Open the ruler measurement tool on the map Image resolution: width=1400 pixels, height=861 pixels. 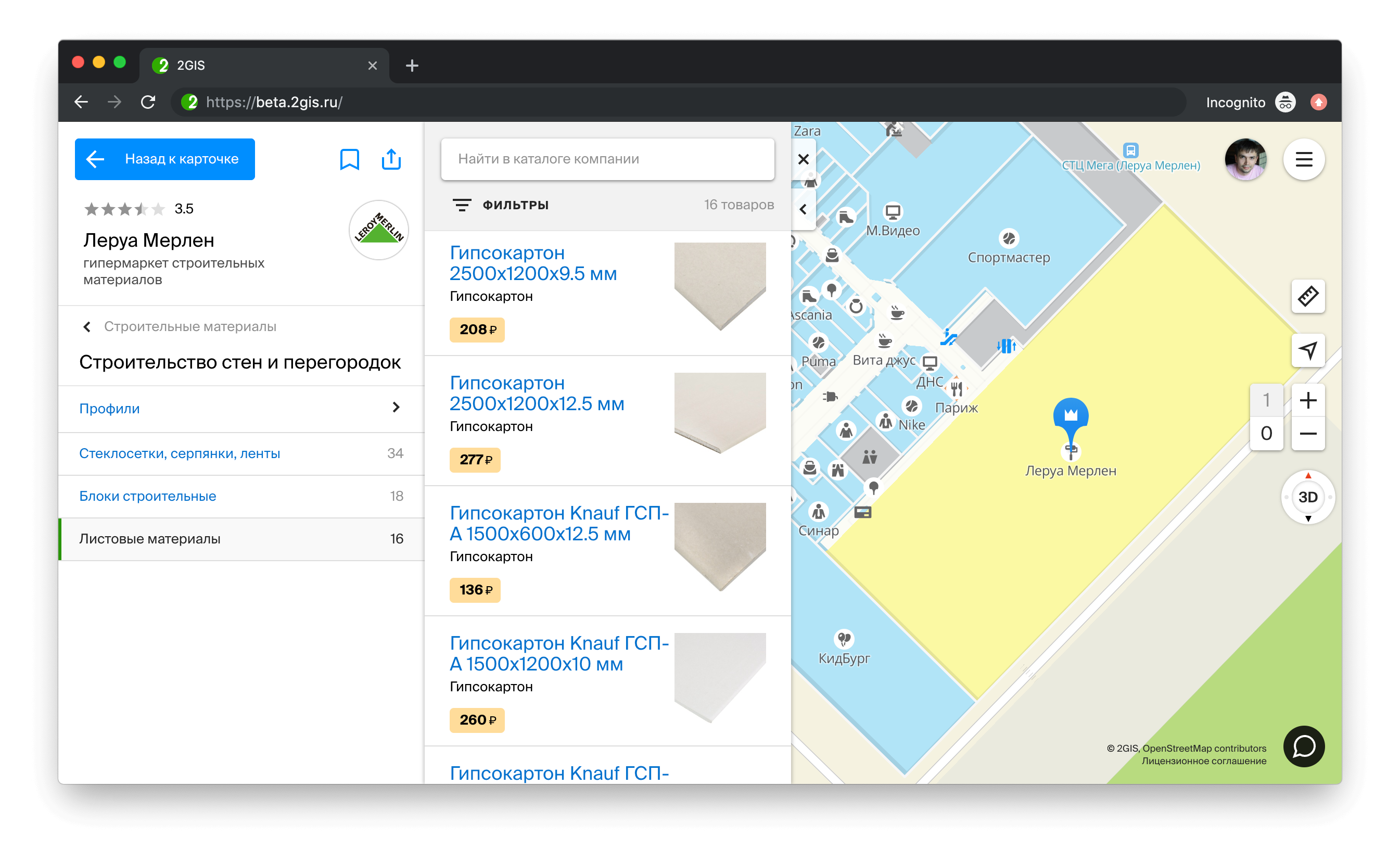[x=1307, y=296]
